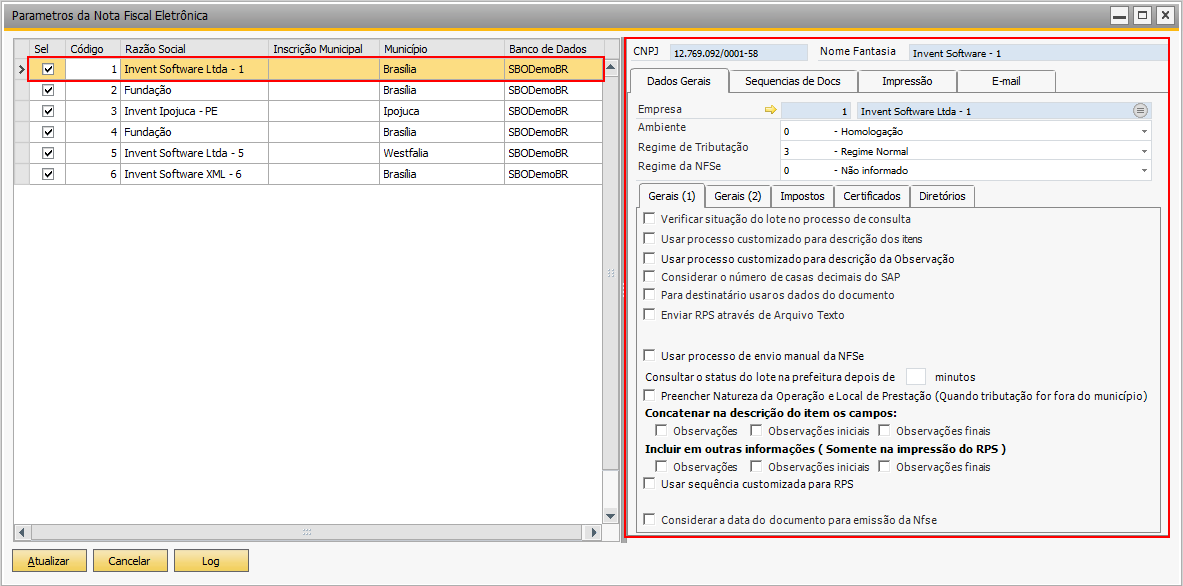1183x586 pixels.
Task: Select the Dados Gerais tab
Action: pos(678,80)
